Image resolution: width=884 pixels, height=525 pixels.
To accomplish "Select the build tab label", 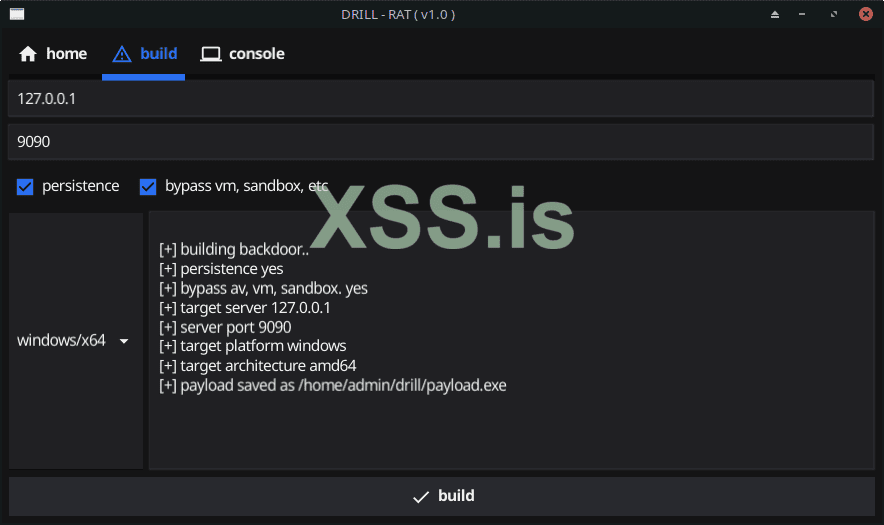I will (158, 54).
